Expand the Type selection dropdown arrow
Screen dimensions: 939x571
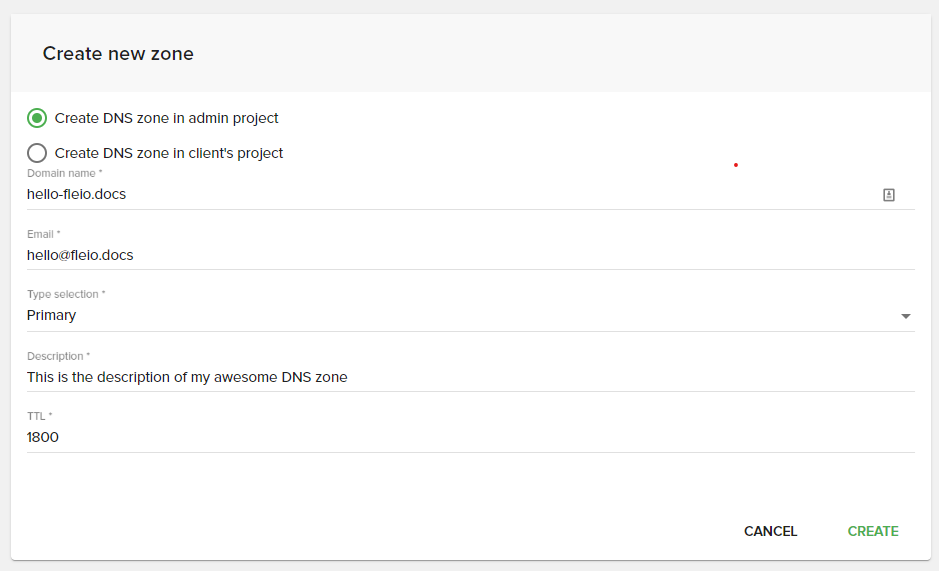click(x=906, y=316)
